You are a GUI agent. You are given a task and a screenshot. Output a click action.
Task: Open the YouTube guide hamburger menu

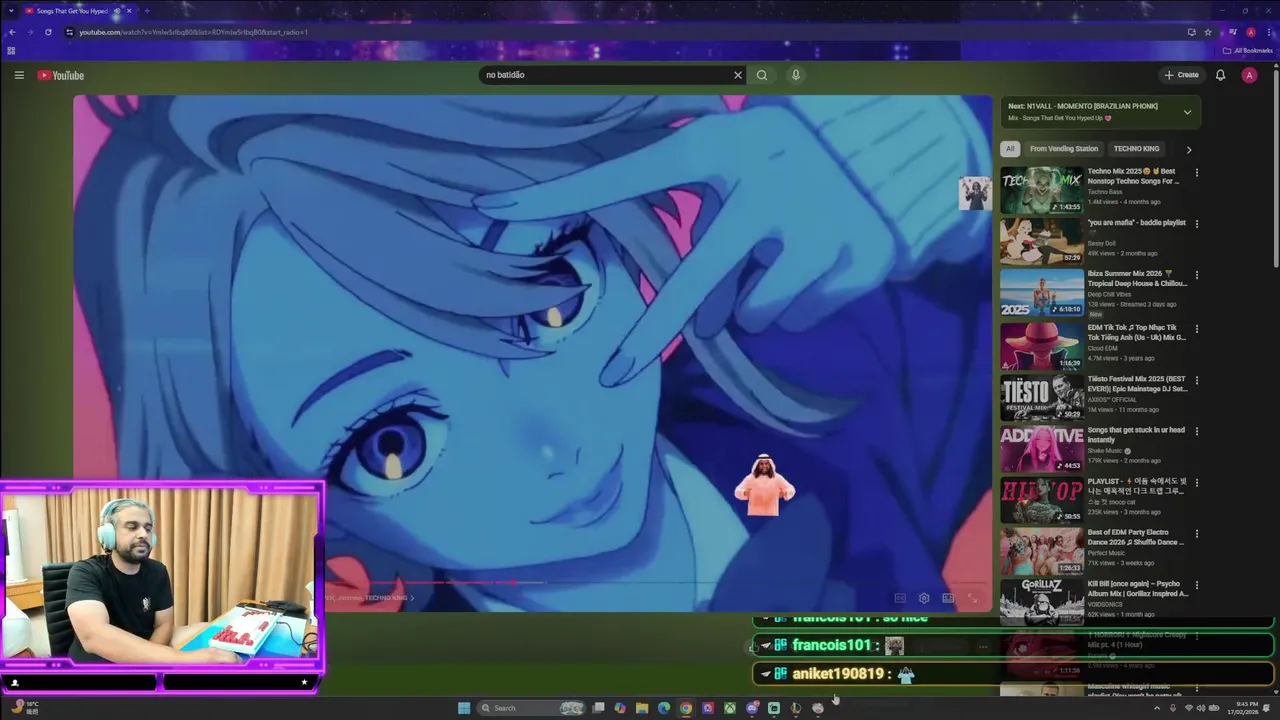(x=19, y=75)
